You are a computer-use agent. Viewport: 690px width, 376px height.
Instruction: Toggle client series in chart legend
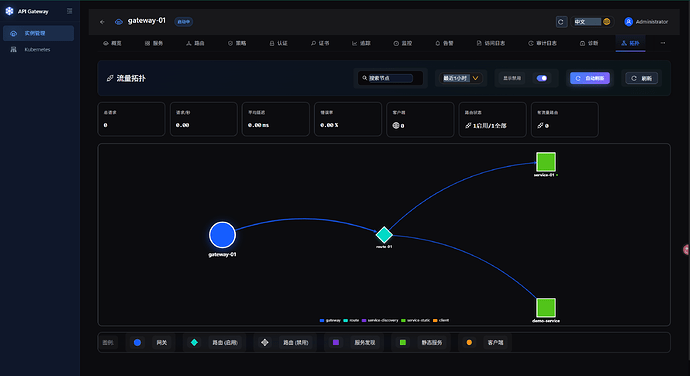(x=441, y=321)
